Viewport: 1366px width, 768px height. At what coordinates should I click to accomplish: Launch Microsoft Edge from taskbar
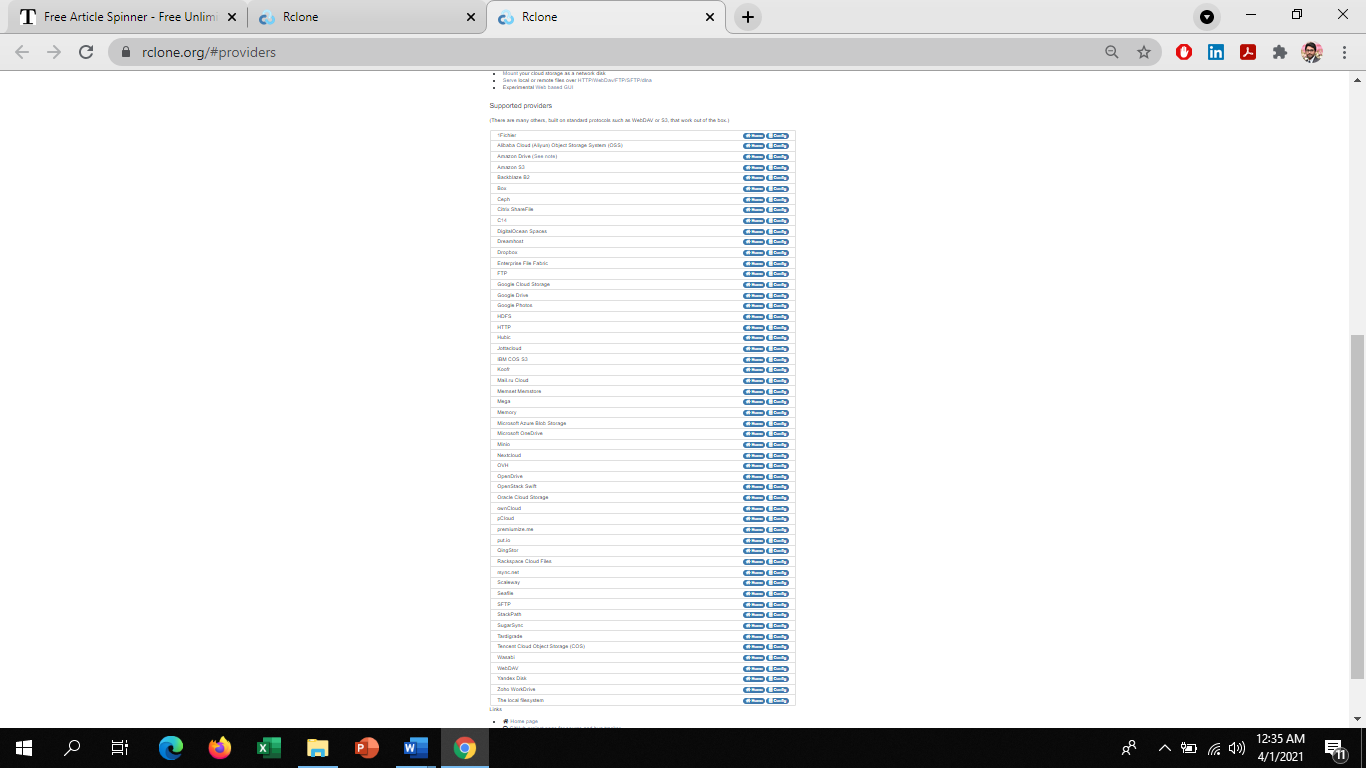pyautogui.click(x=171, y=748)
